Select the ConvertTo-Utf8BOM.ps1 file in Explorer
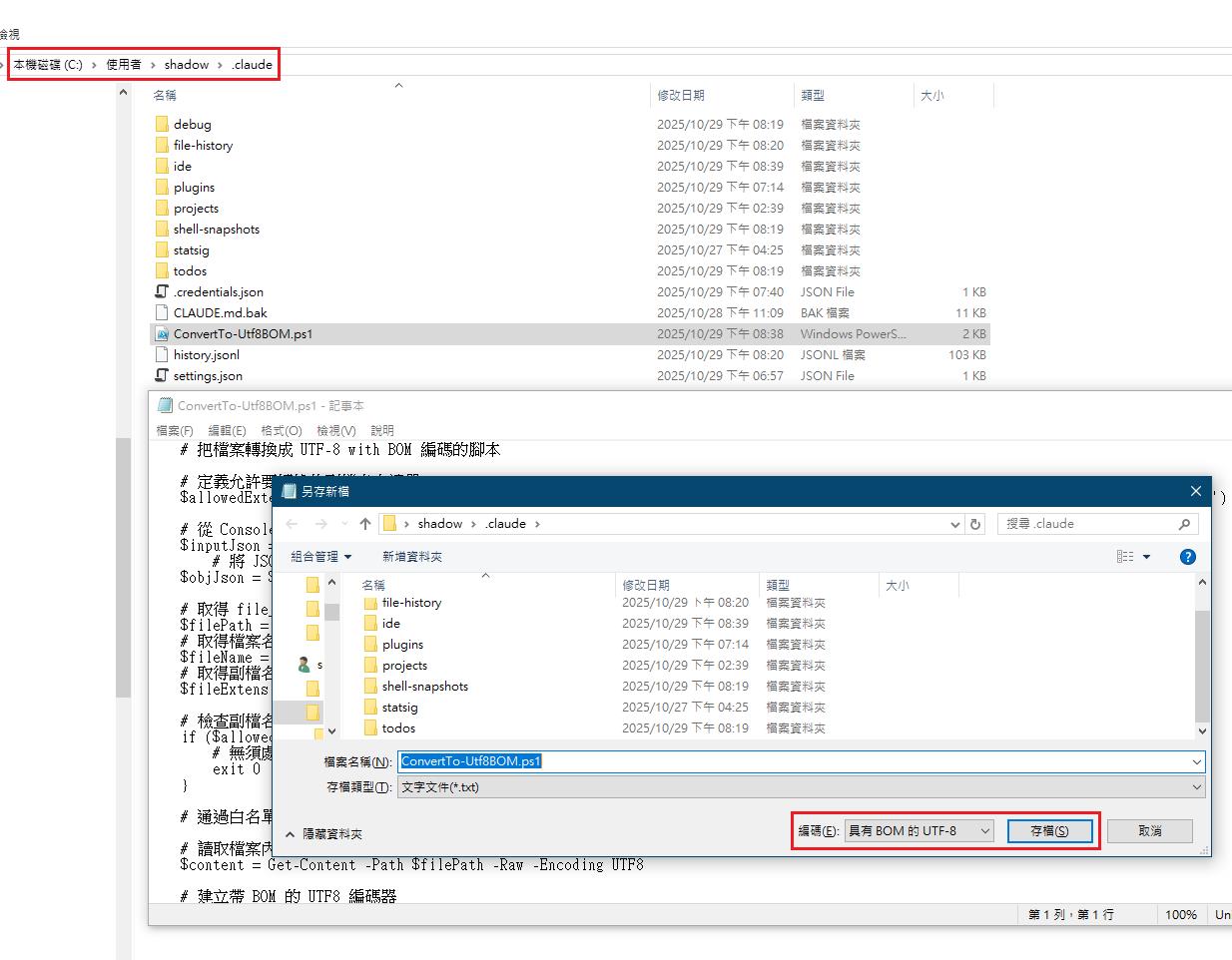 point(243,334)
